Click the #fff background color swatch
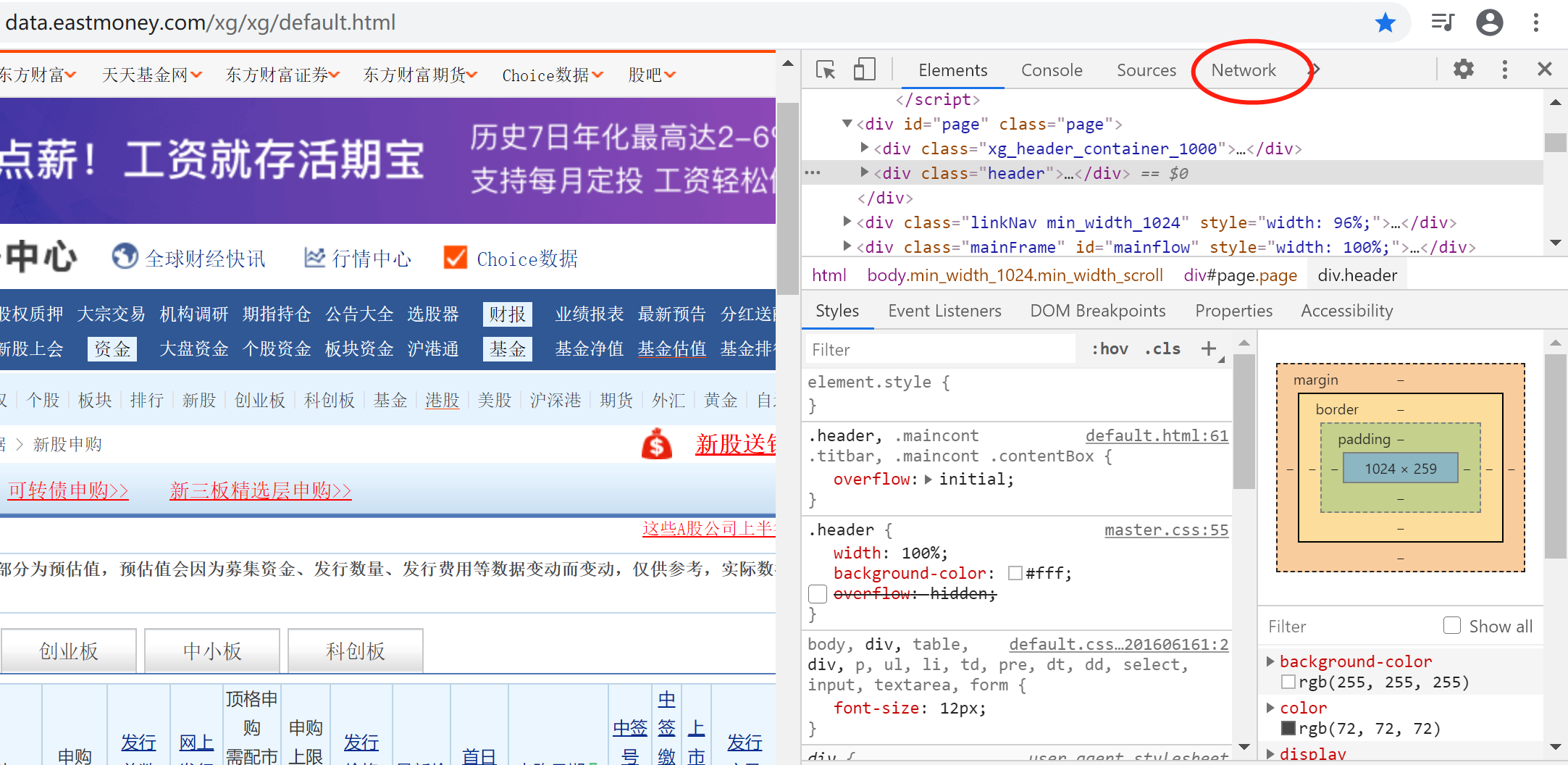Screen dimensions: 1568x765 1015,573
